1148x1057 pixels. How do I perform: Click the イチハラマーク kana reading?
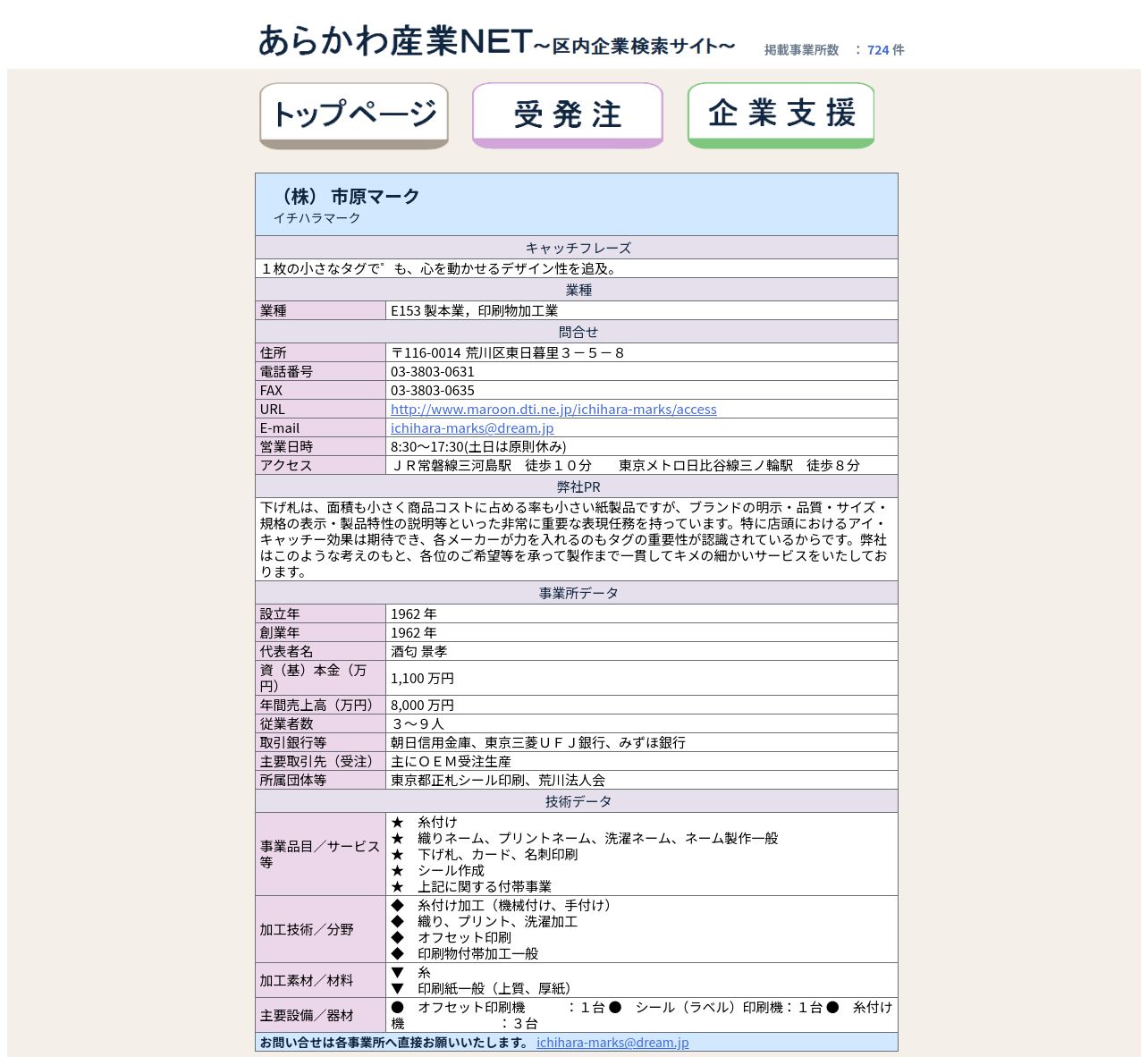(x=317, y=218)
